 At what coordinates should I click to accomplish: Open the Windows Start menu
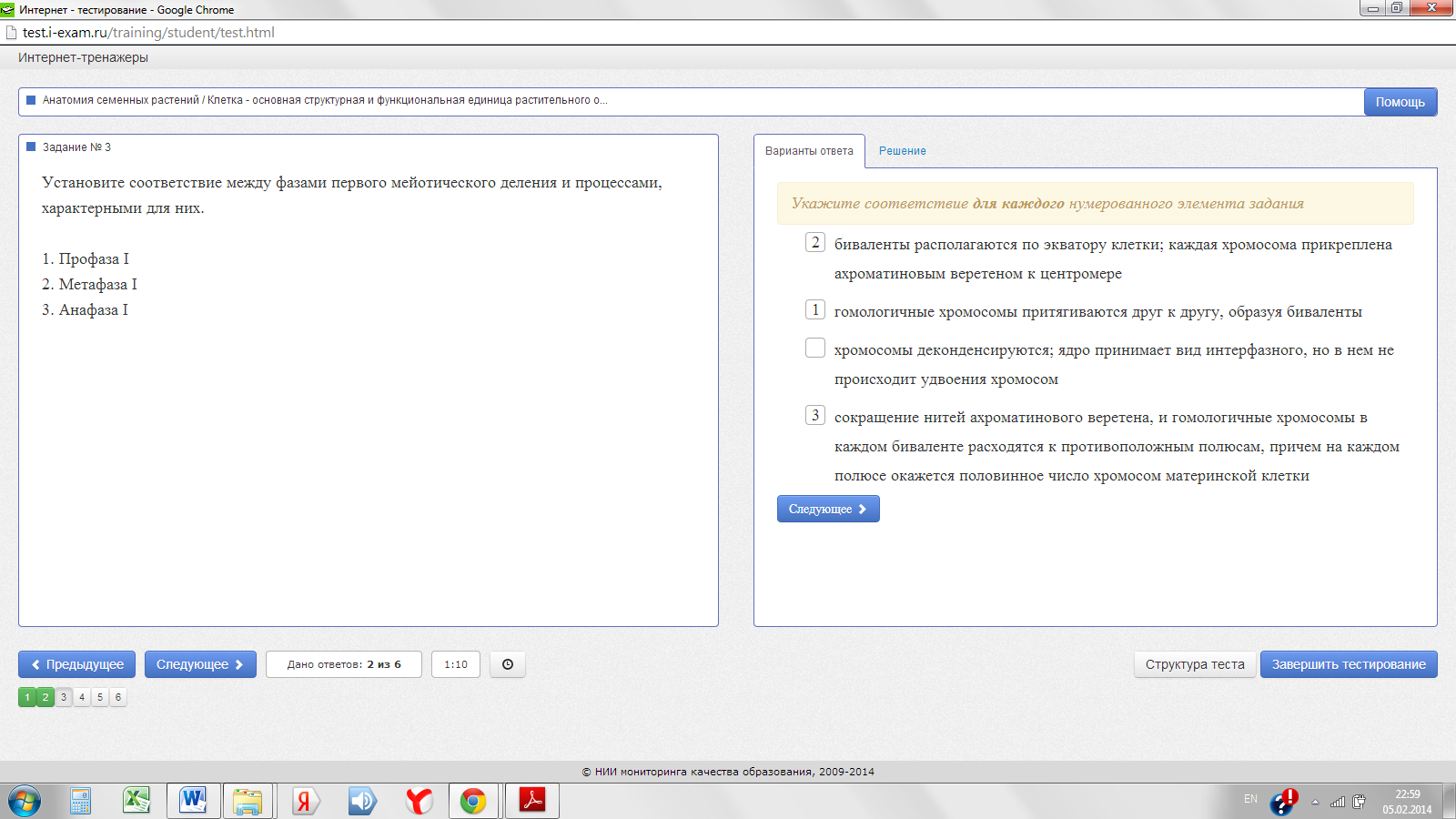click(x=25, y=801)
